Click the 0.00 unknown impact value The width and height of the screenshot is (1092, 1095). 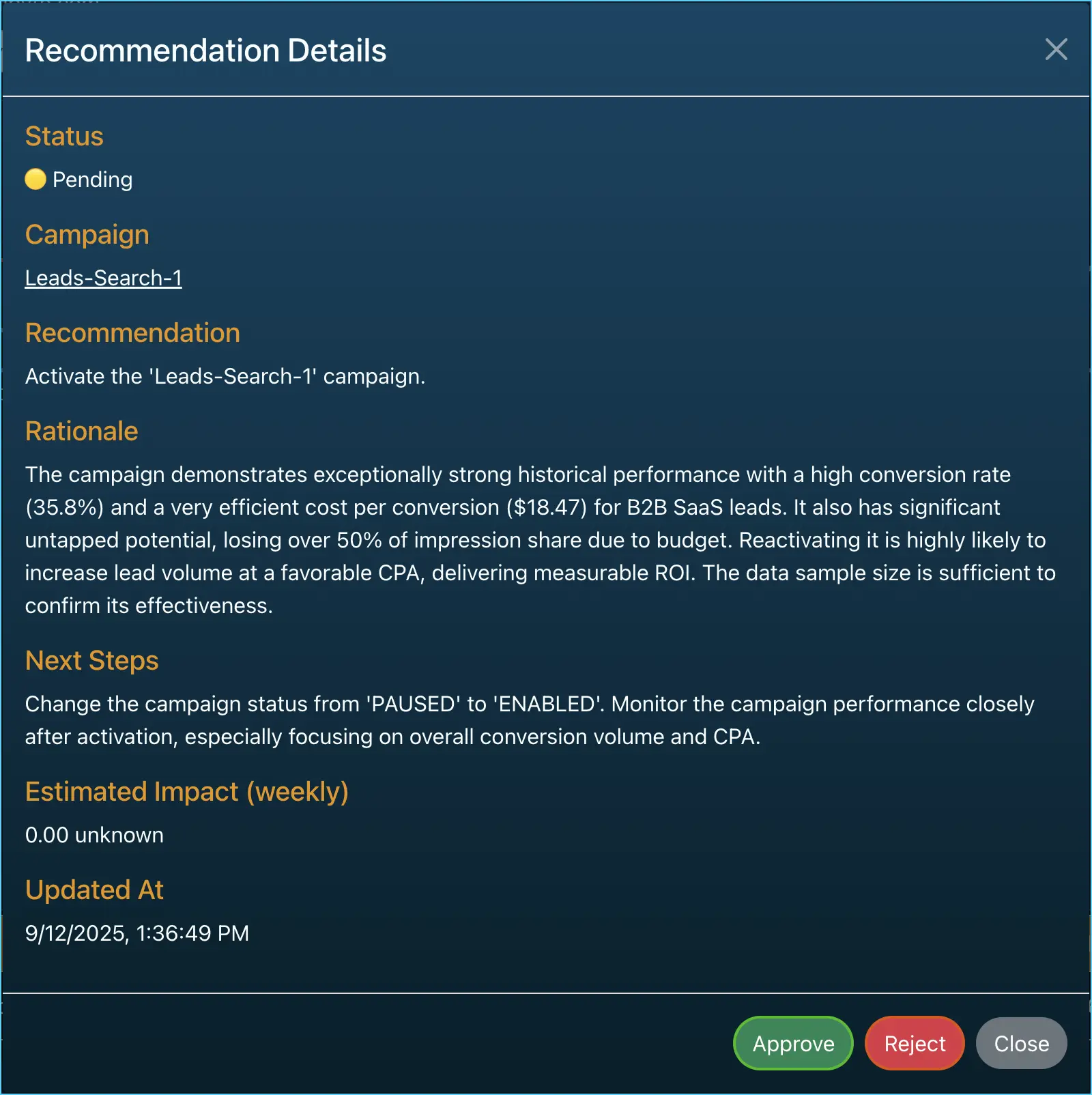(x=94, y=834)
